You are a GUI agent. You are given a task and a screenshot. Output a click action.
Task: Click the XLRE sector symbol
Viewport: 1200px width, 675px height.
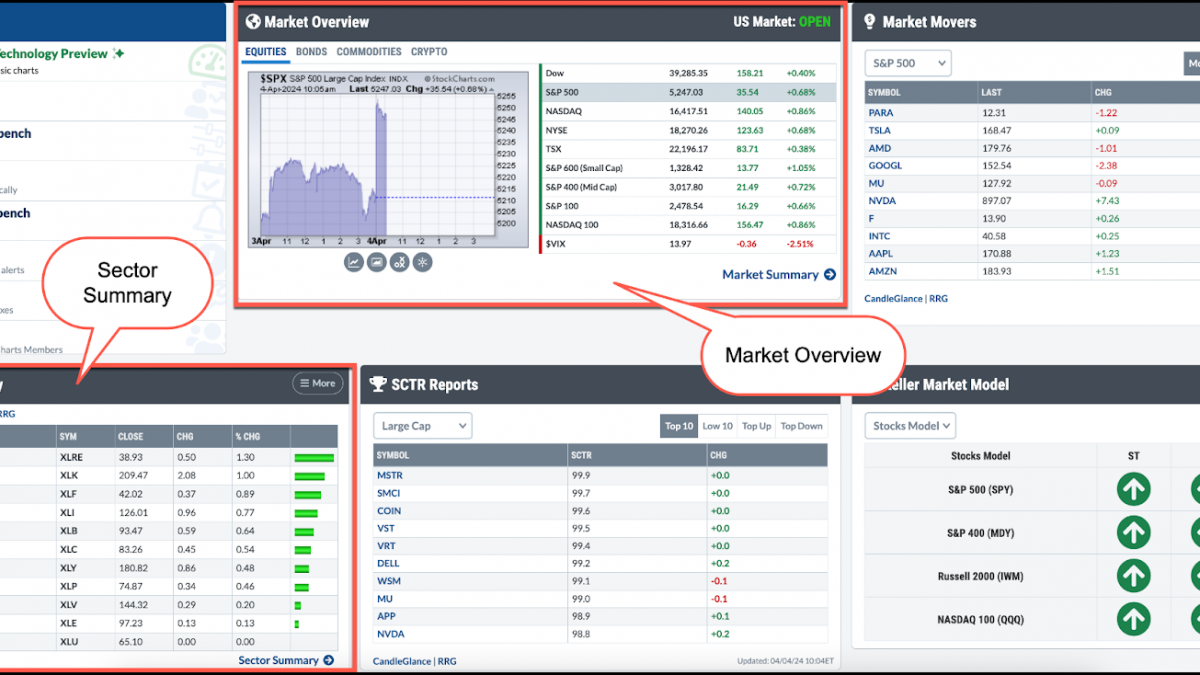point(70,456)
